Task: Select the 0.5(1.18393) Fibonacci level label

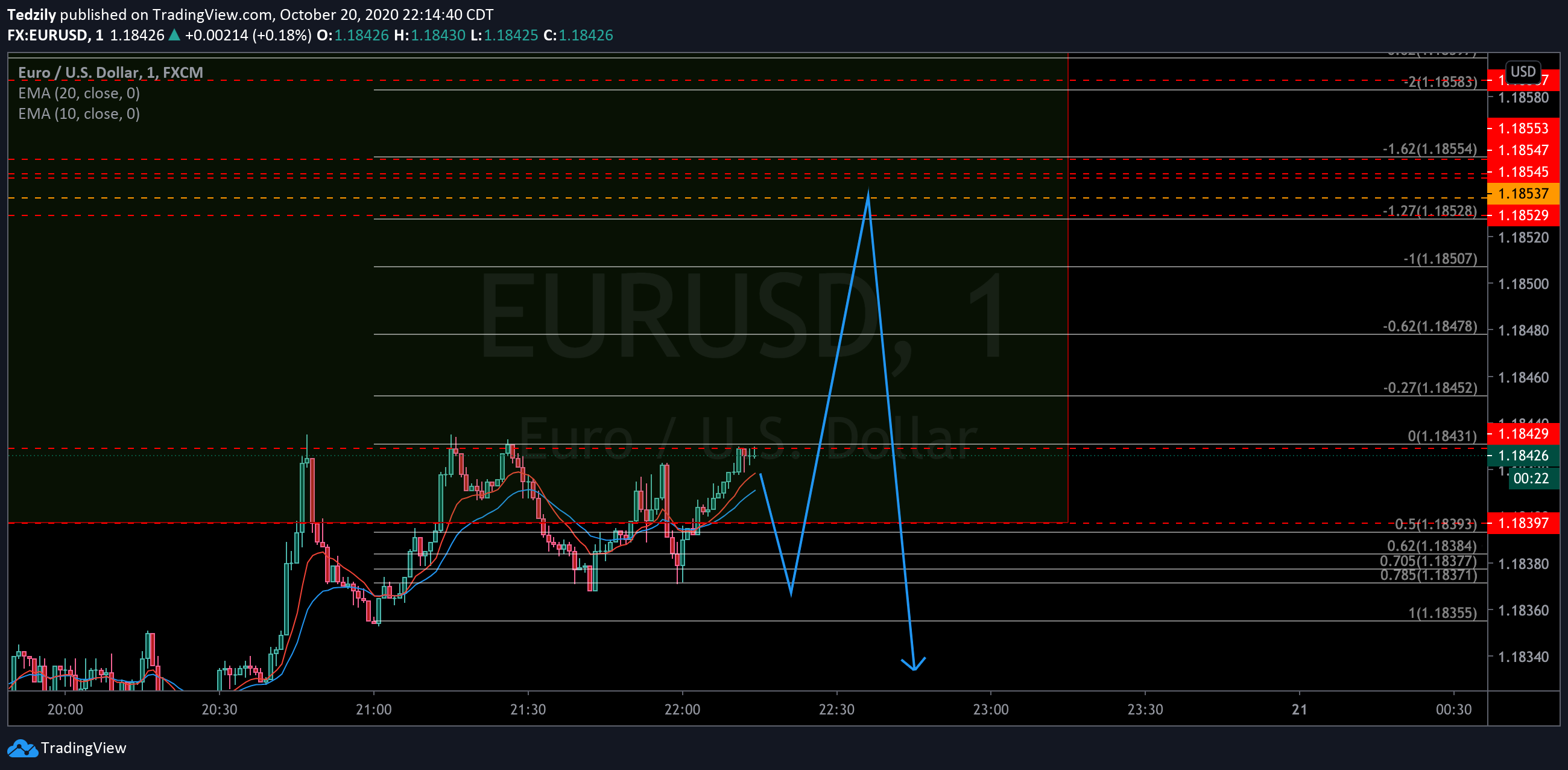Action: point(1436,524)
